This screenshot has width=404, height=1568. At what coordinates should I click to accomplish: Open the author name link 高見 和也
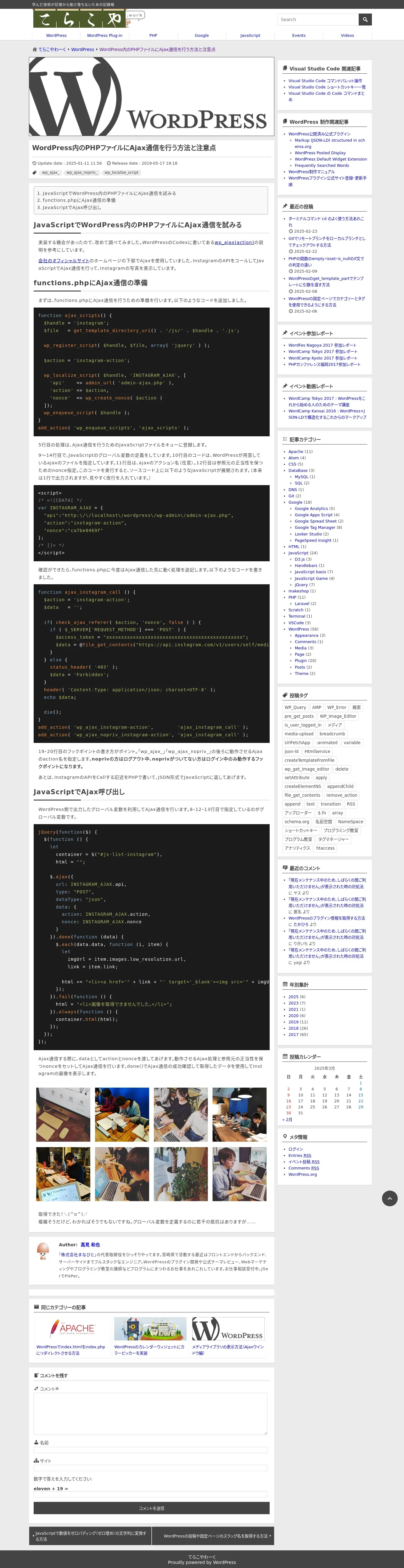pos(90,1245)
